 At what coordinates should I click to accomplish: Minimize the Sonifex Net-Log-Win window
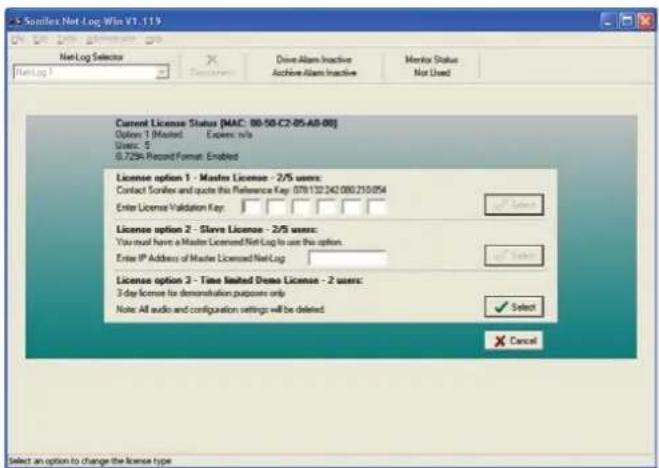click(x=608, y=21)
